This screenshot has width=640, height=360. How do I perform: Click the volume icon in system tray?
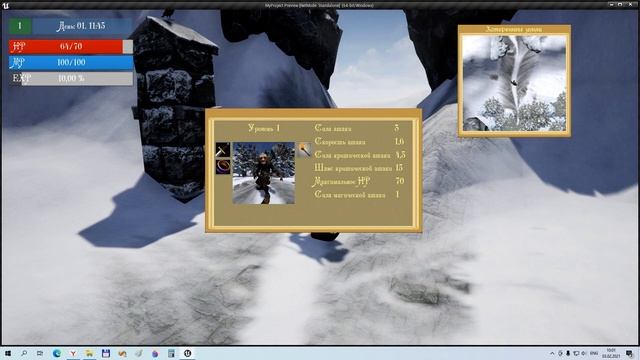click(x=584, y=353)
